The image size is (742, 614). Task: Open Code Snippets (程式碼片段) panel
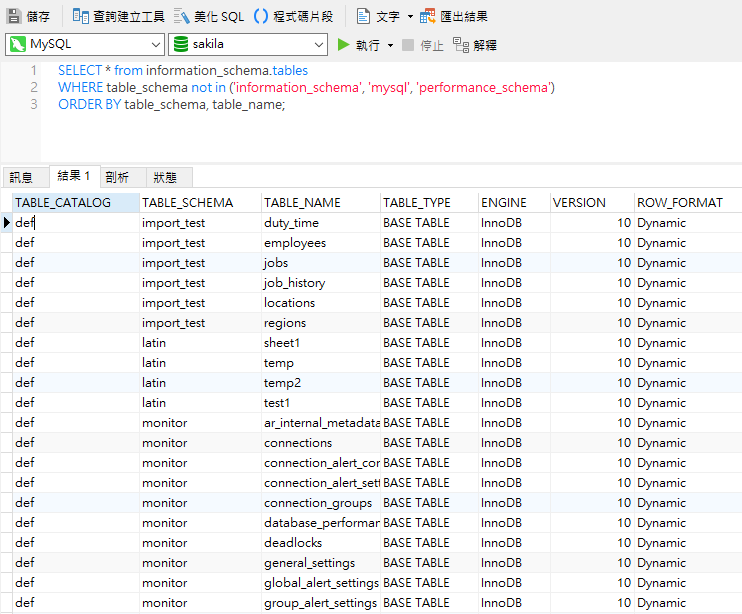pos(261,16)
